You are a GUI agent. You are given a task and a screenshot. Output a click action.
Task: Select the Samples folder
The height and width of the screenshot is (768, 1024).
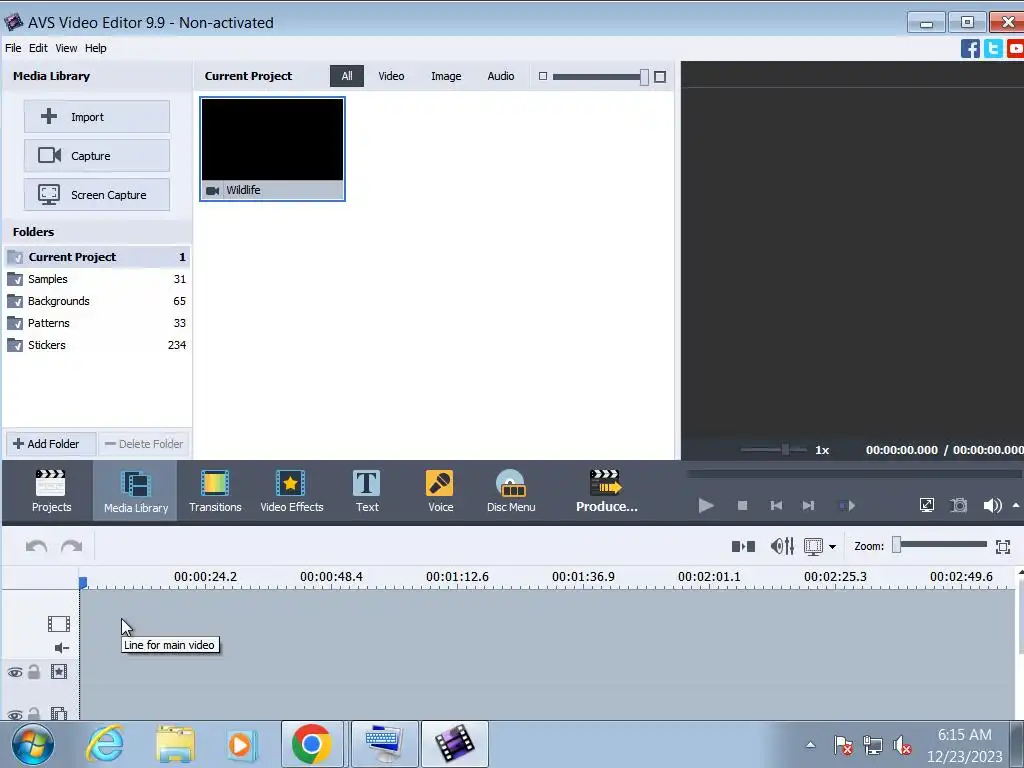coord(97,279)
